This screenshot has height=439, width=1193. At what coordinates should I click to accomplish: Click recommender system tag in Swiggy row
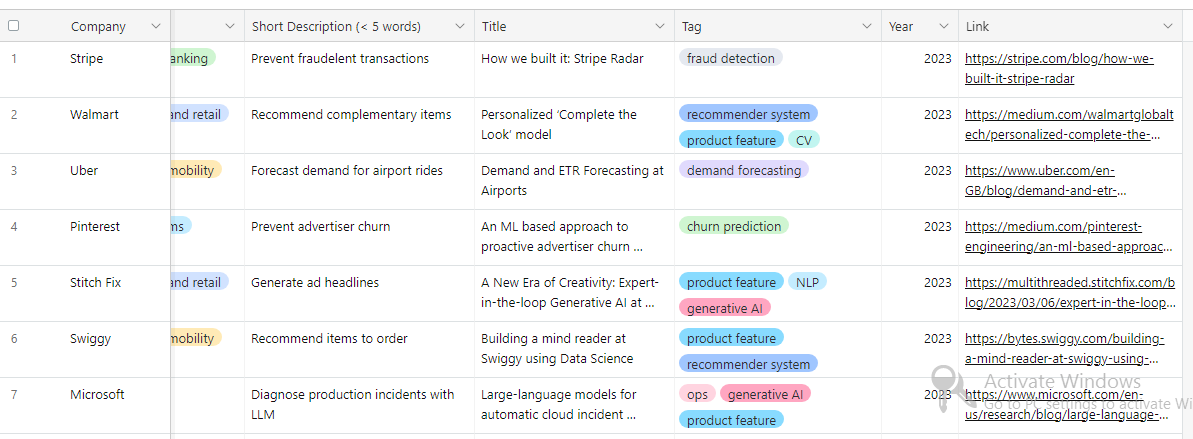coord(748,364)
